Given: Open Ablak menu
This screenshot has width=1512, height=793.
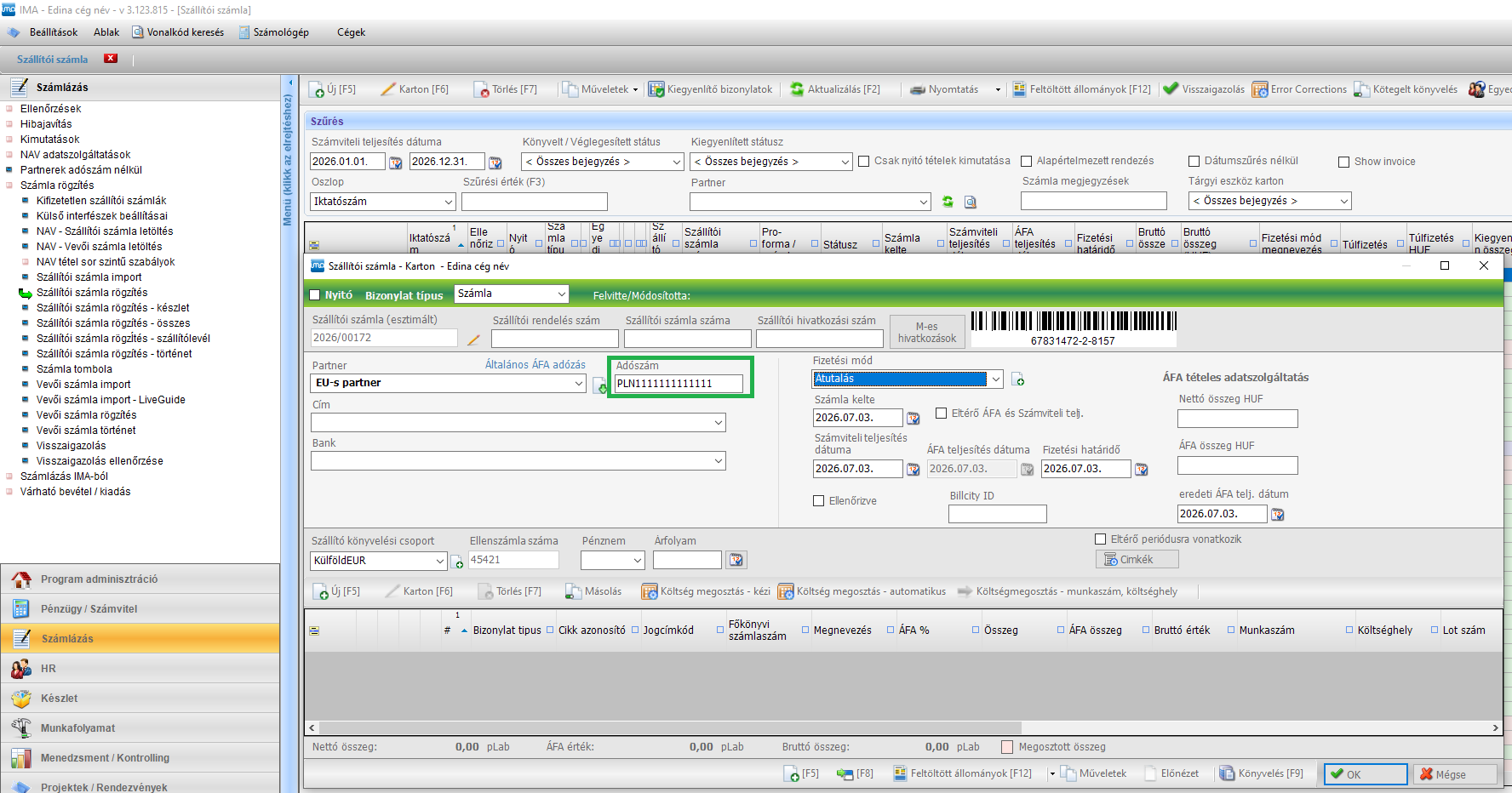Looking at the screenshot, I should [x=106, y=32].
